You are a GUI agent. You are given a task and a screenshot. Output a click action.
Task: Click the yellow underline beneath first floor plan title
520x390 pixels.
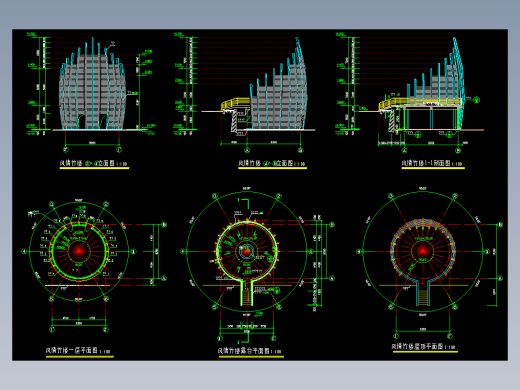pyautogui.click(x=80, y=357)
